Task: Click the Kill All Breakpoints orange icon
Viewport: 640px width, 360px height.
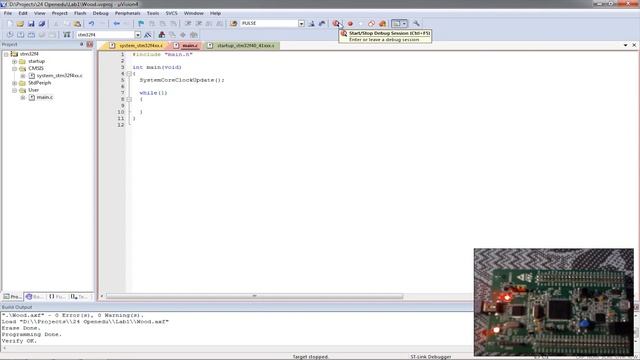Action: click(x=382, y=24)
